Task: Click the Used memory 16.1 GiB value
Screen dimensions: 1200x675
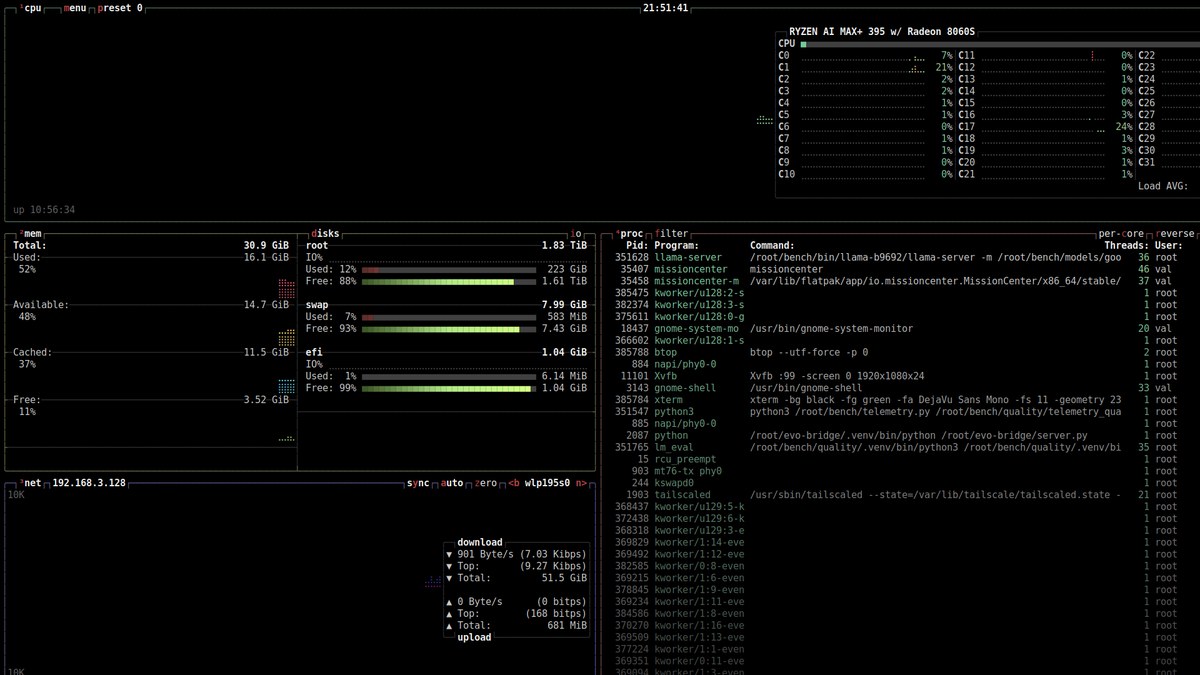Action: pos(266,257)
